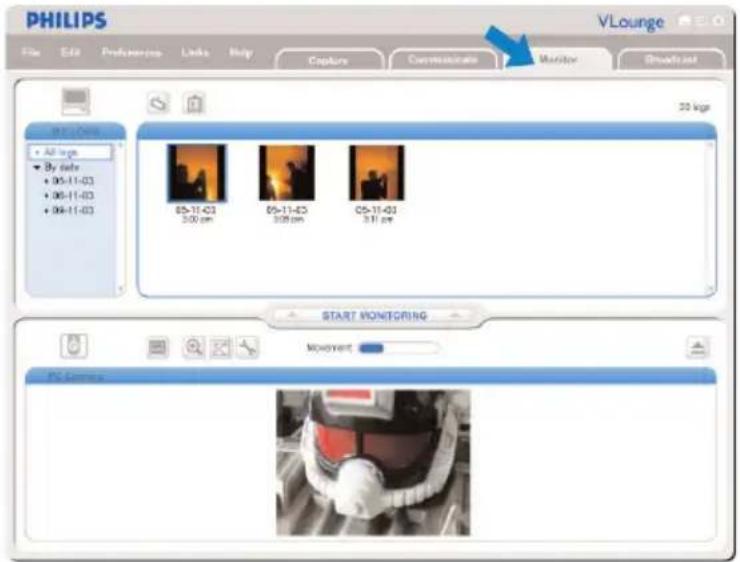This screenshot has width=740, height=562.
Task: Open the log thumbnail from 3:05 pm
Action: (286, 173)
